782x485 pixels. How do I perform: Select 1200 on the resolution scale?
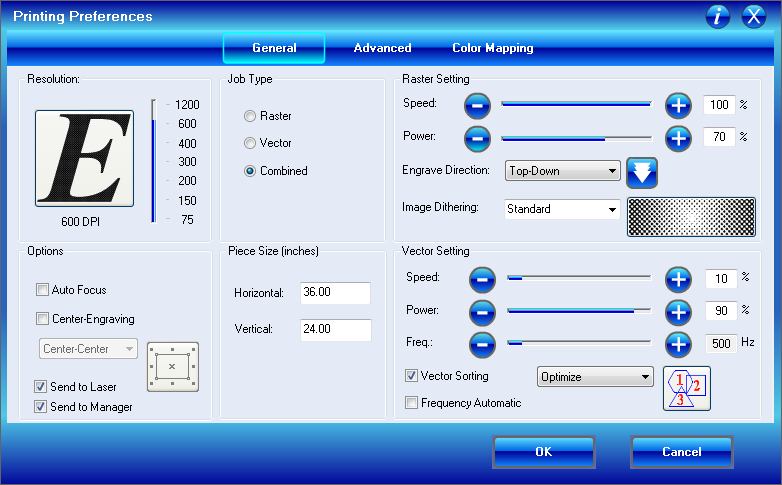187,105
